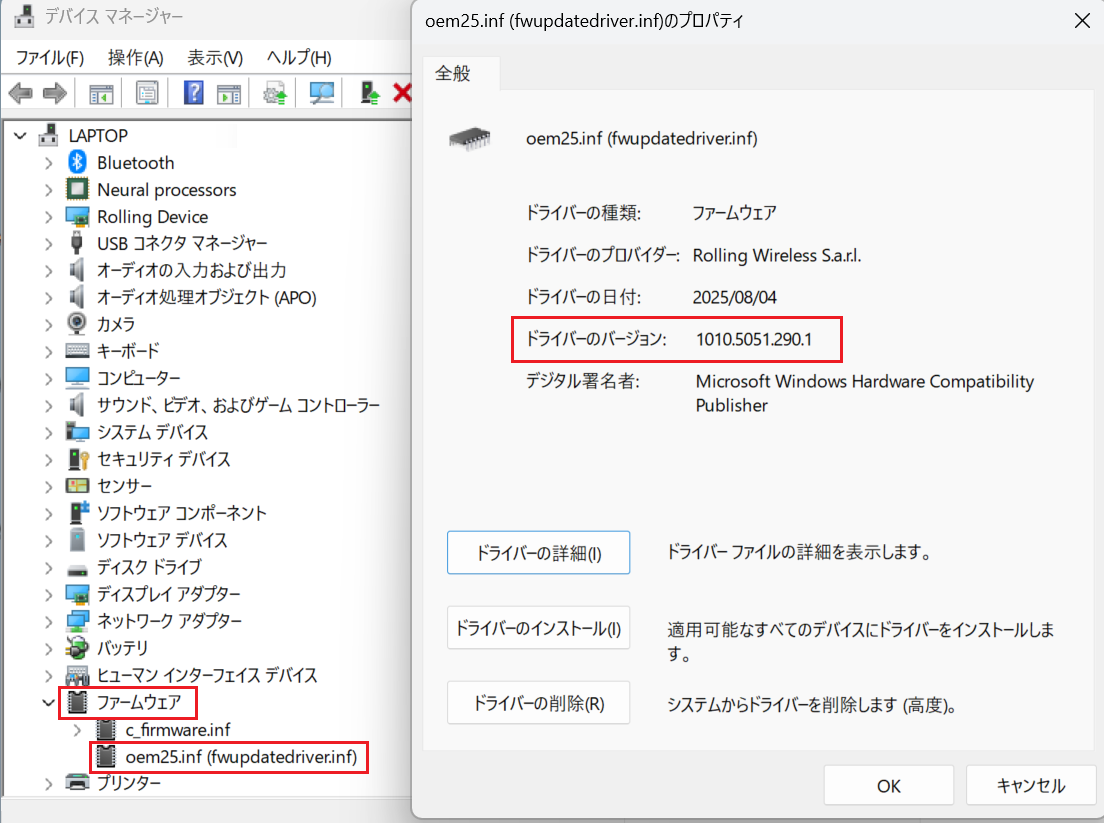This screenshot has height=823, width=1104.
Task: Expand the ネットワーク アダプター node
Action: click(x=49, y=621)
